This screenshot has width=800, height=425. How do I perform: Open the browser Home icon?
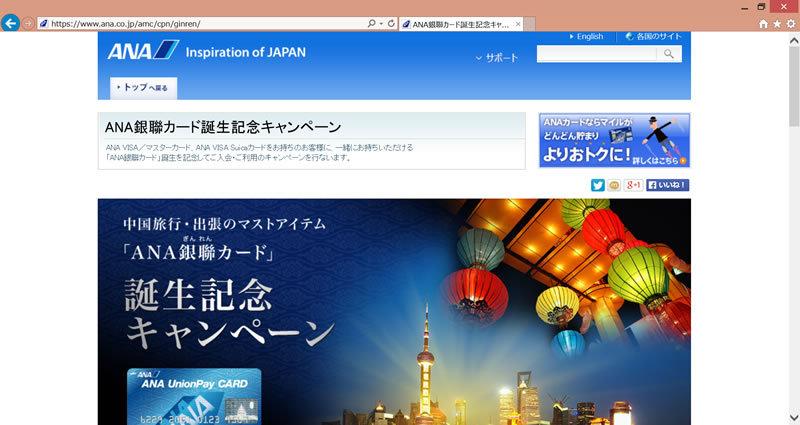pos(763,23)
